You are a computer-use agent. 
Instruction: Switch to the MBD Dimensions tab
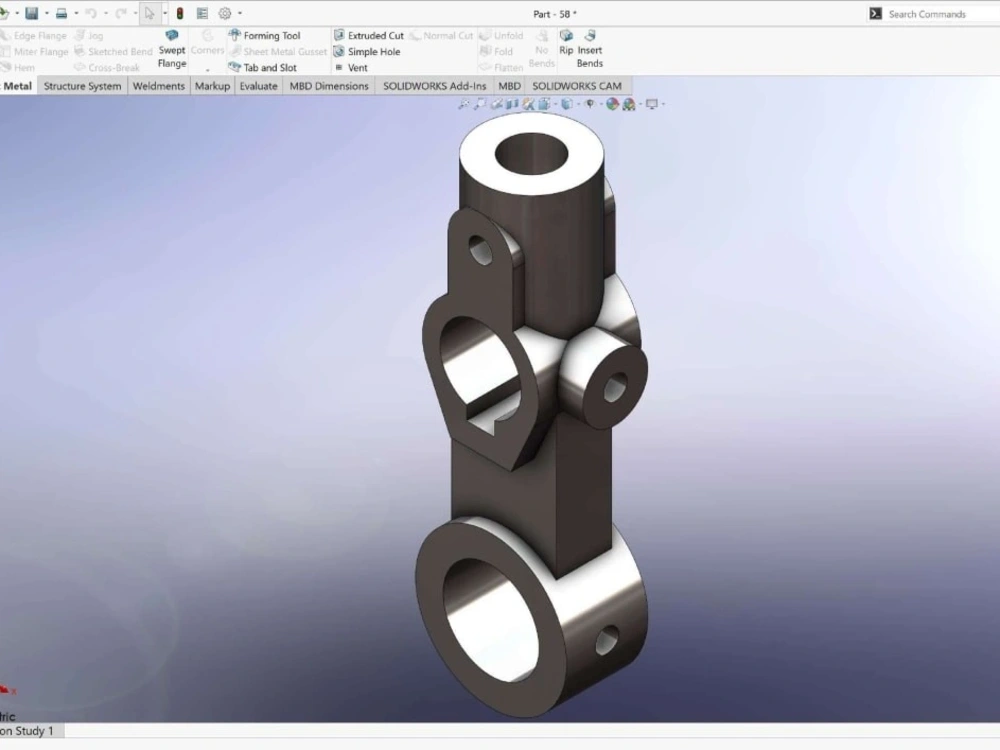(x=329, y=85)
